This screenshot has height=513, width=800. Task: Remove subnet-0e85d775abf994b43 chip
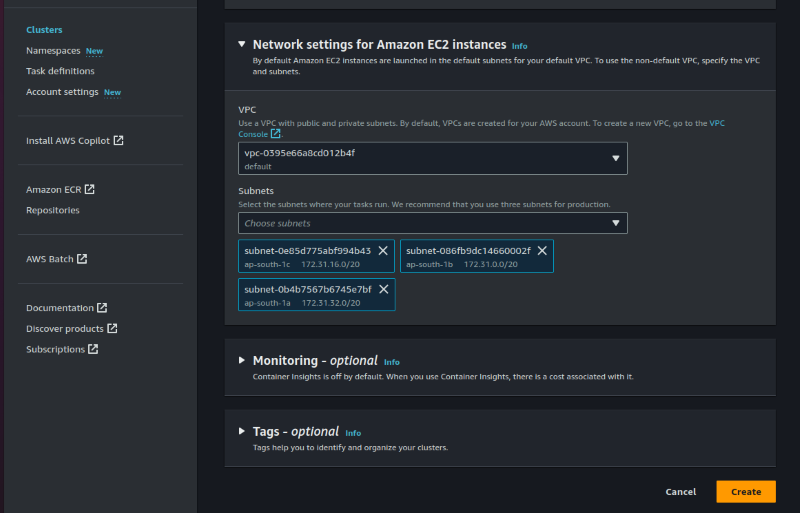tap(382, 251)
